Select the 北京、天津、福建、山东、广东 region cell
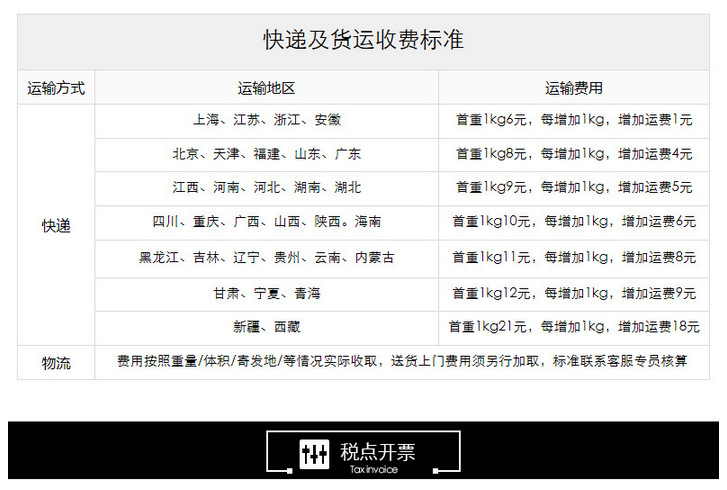727x490 pixels. click(267, 154)
